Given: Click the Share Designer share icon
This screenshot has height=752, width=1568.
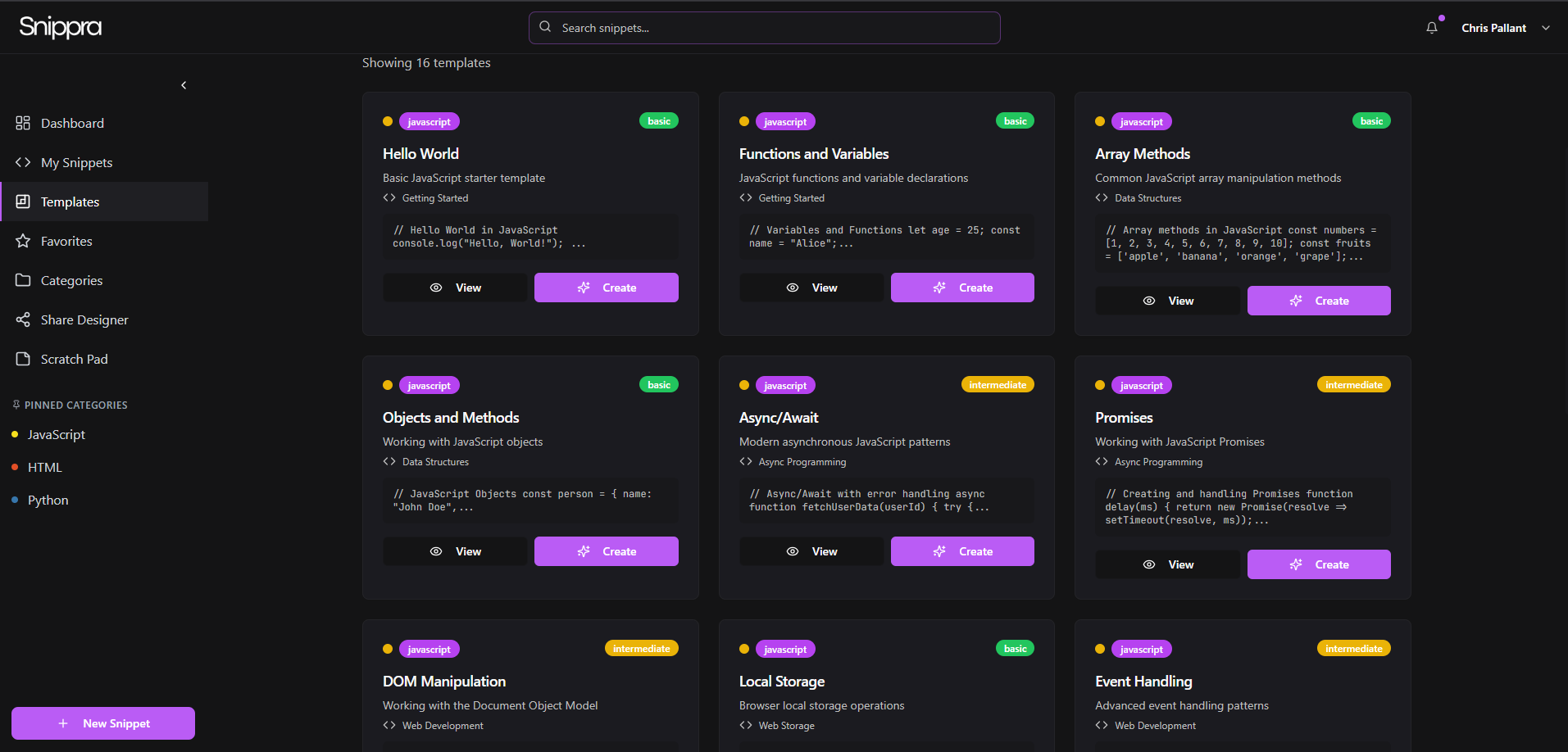Looking at the screenshot, I should point(23,319).
